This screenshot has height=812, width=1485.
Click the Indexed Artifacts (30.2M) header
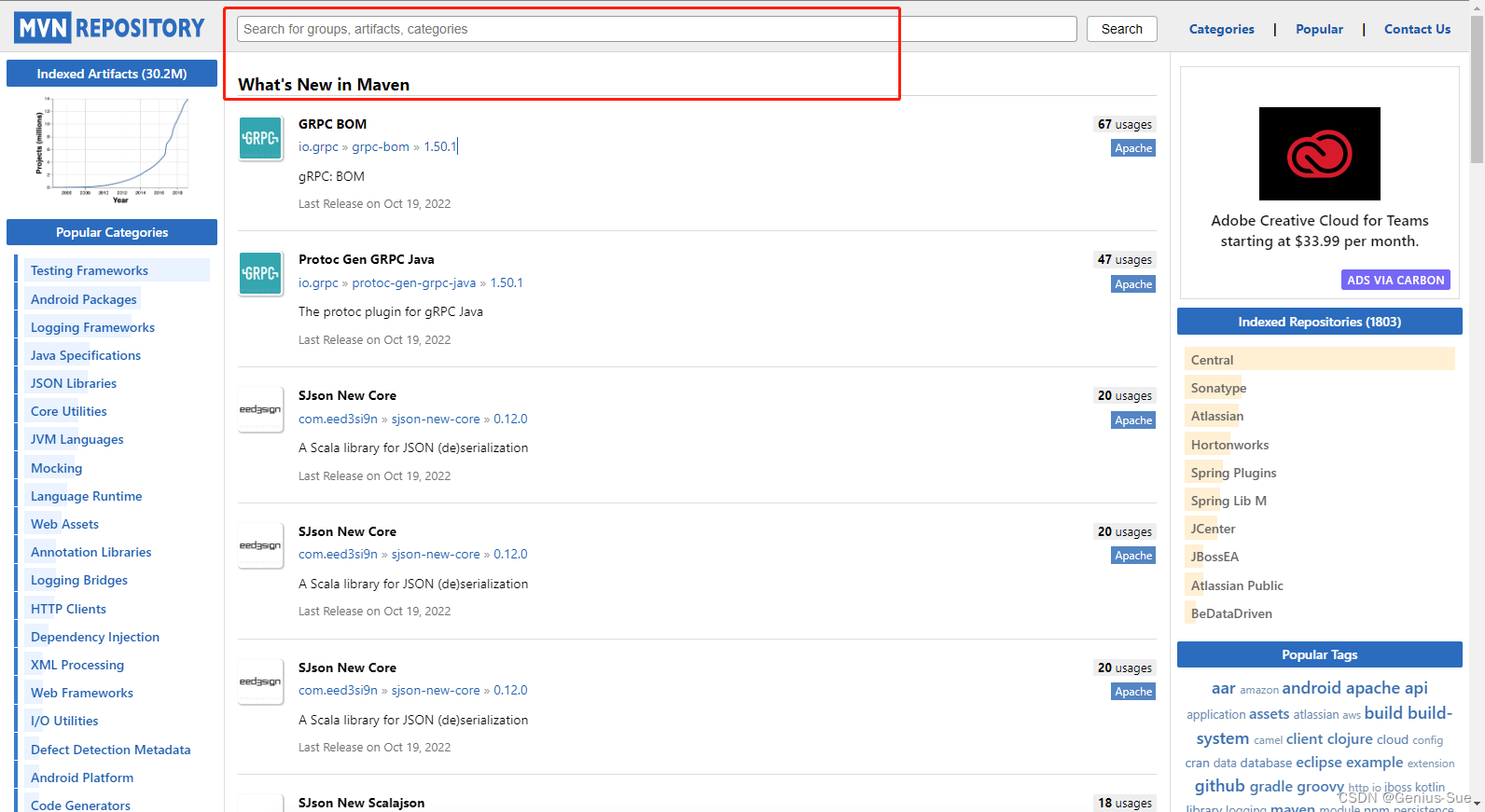[x=112, y=74]
